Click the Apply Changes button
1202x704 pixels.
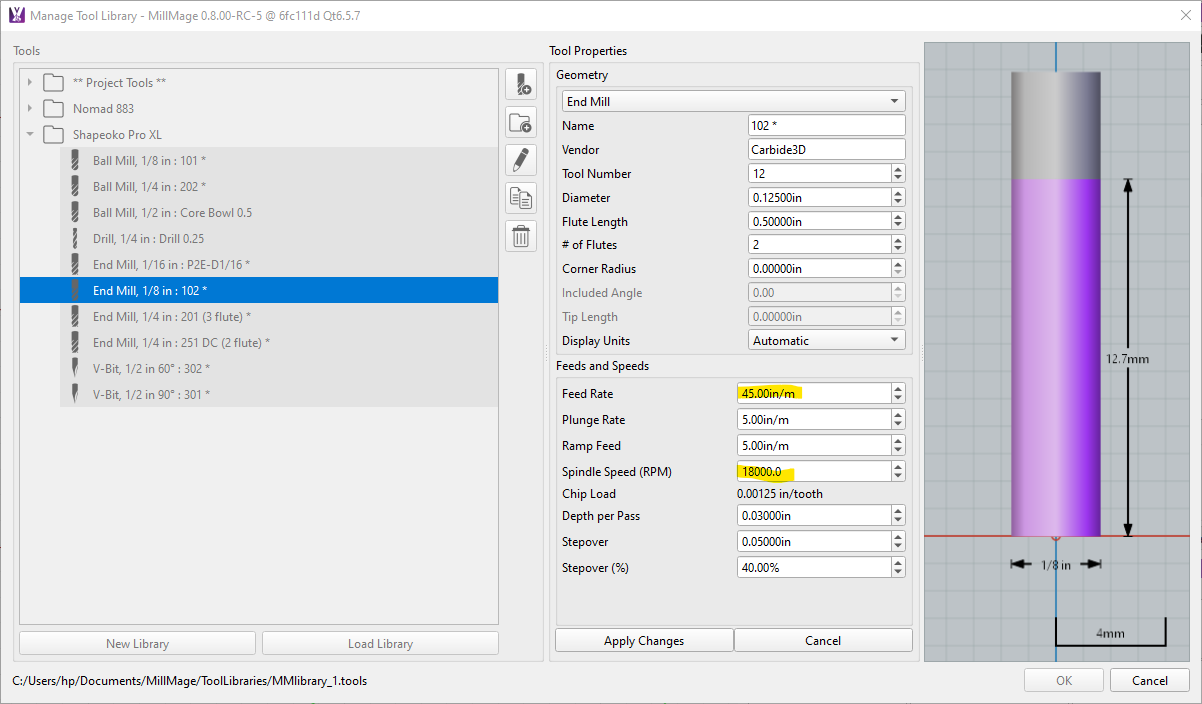click(x=643, y=639)
